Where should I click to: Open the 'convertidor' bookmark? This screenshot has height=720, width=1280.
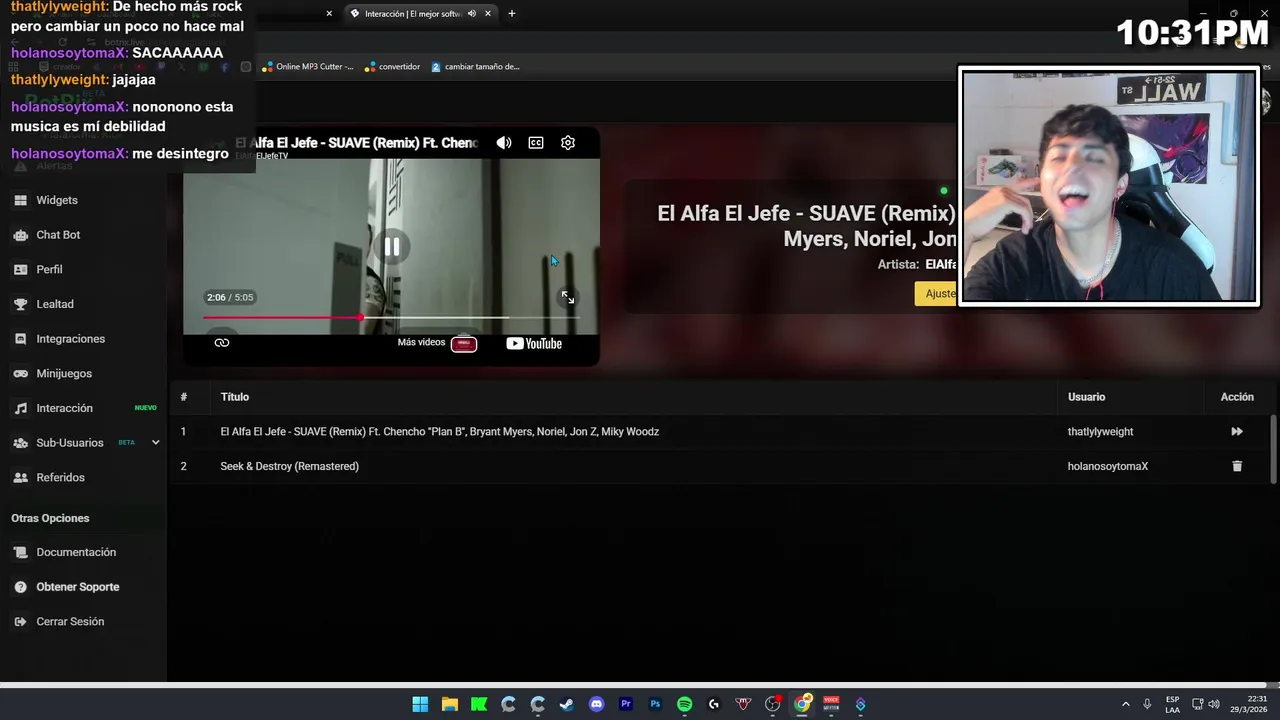point(392,67)
